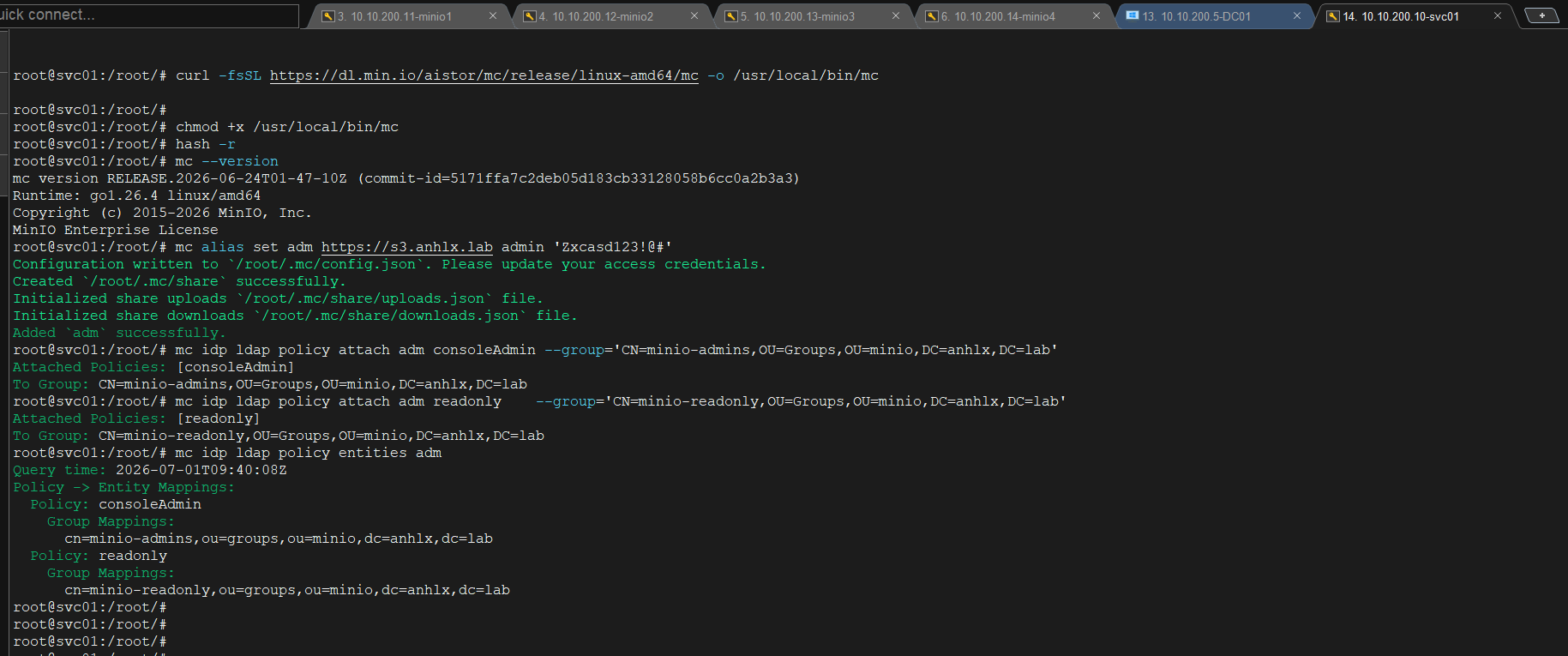This screenshot has height=656, width=1568.
Task: Click the SSH icon on minio3 tab
Action: pos(731,16)
